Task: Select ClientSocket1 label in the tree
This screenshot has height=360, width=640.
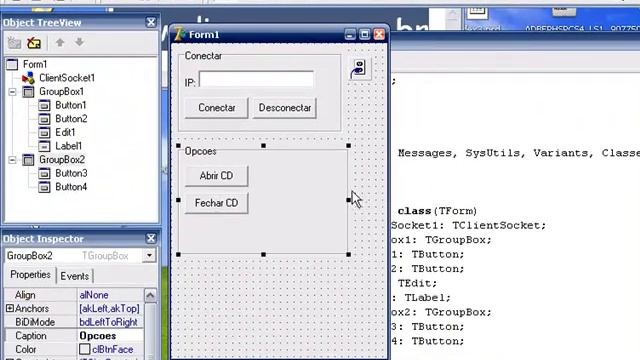Action: [x=67, y=78]
